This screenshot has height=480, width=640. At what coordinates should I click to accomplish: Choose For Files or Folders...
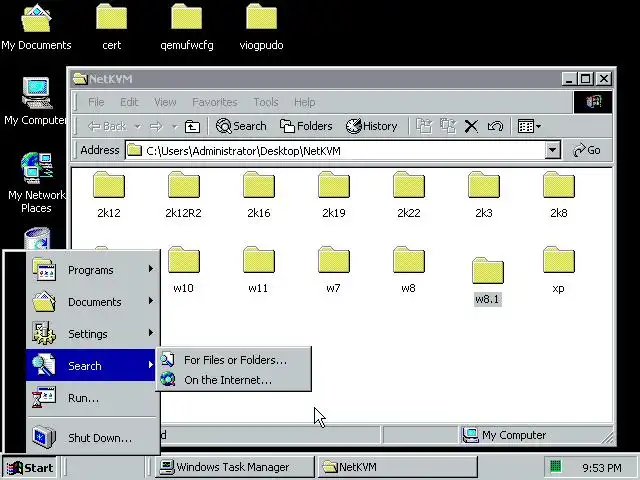tap(234, 360)
